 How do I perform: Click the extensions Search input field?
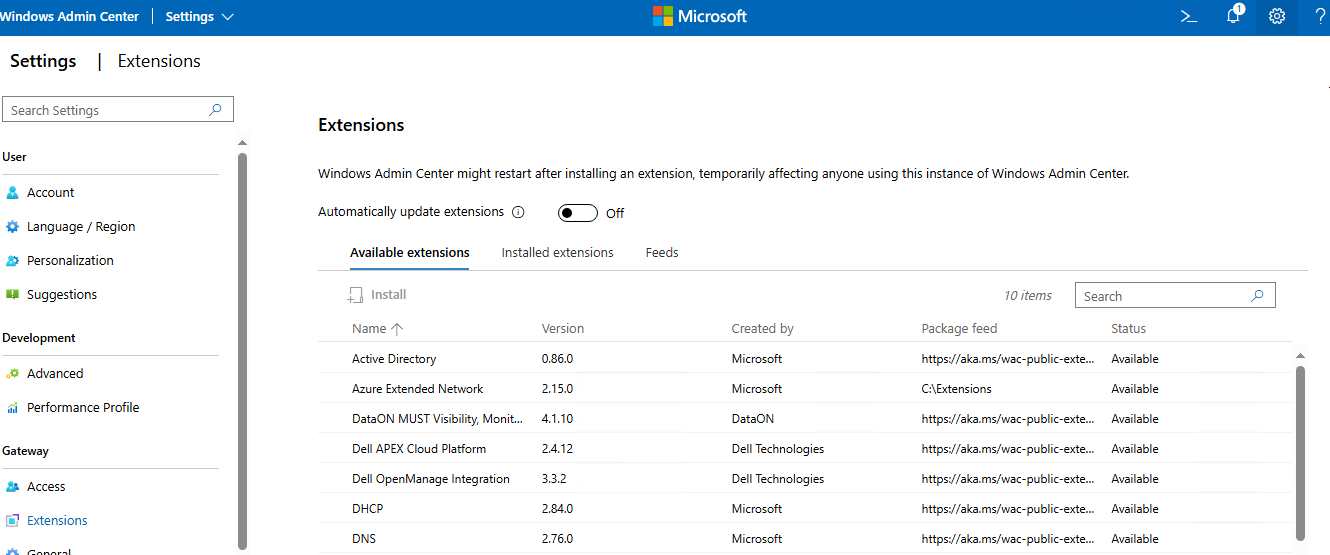pos(1175,296)
